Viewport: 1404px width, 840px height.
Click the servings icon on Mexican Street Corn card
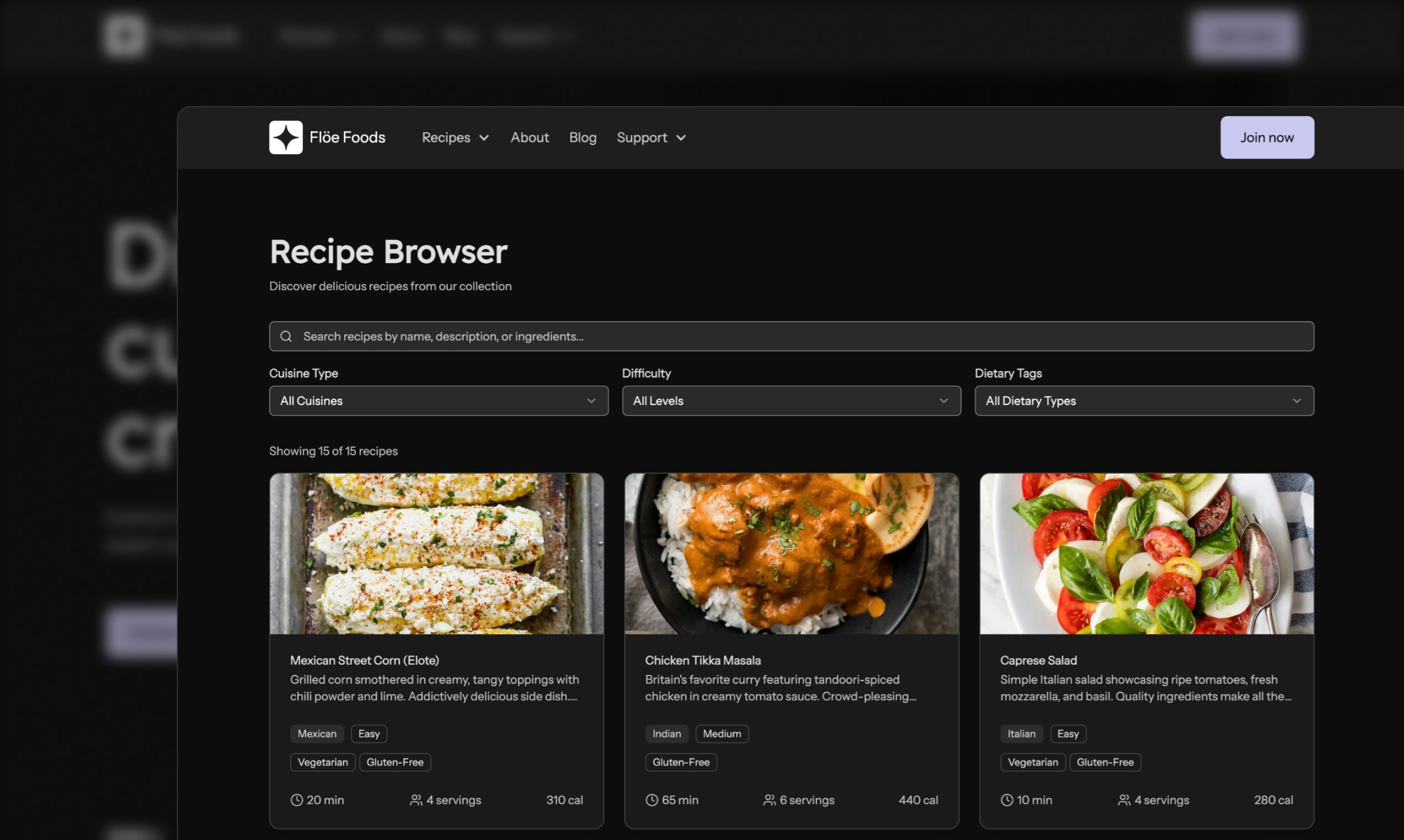tap(416, 800)
